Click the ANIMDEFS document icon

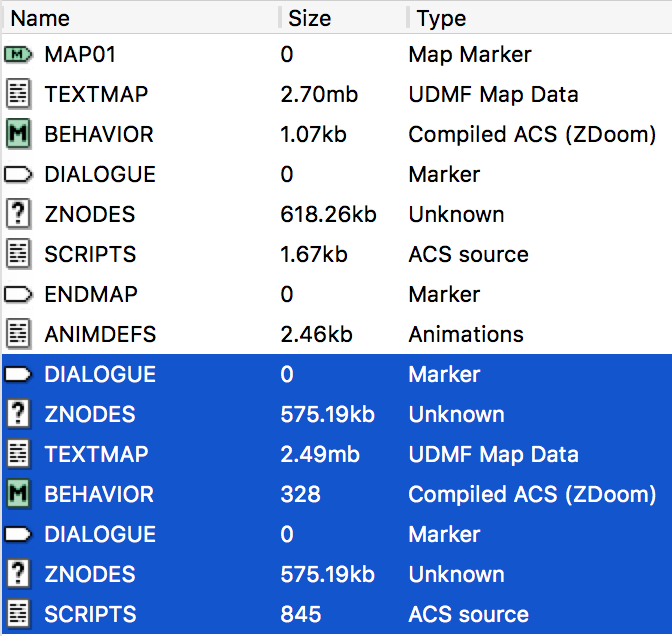pos(18,334)
